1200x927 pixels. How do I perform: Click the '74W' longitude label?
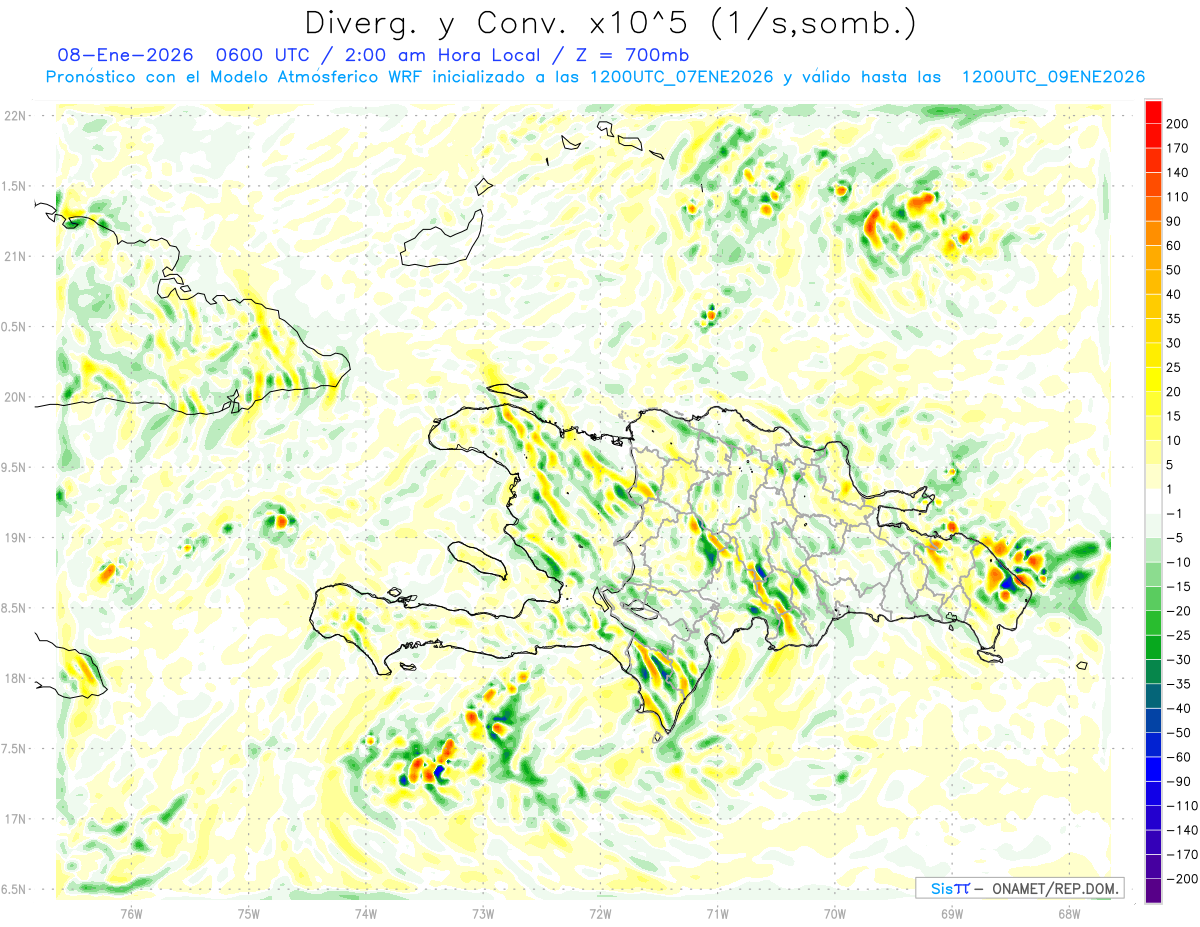tap(366, 912)
